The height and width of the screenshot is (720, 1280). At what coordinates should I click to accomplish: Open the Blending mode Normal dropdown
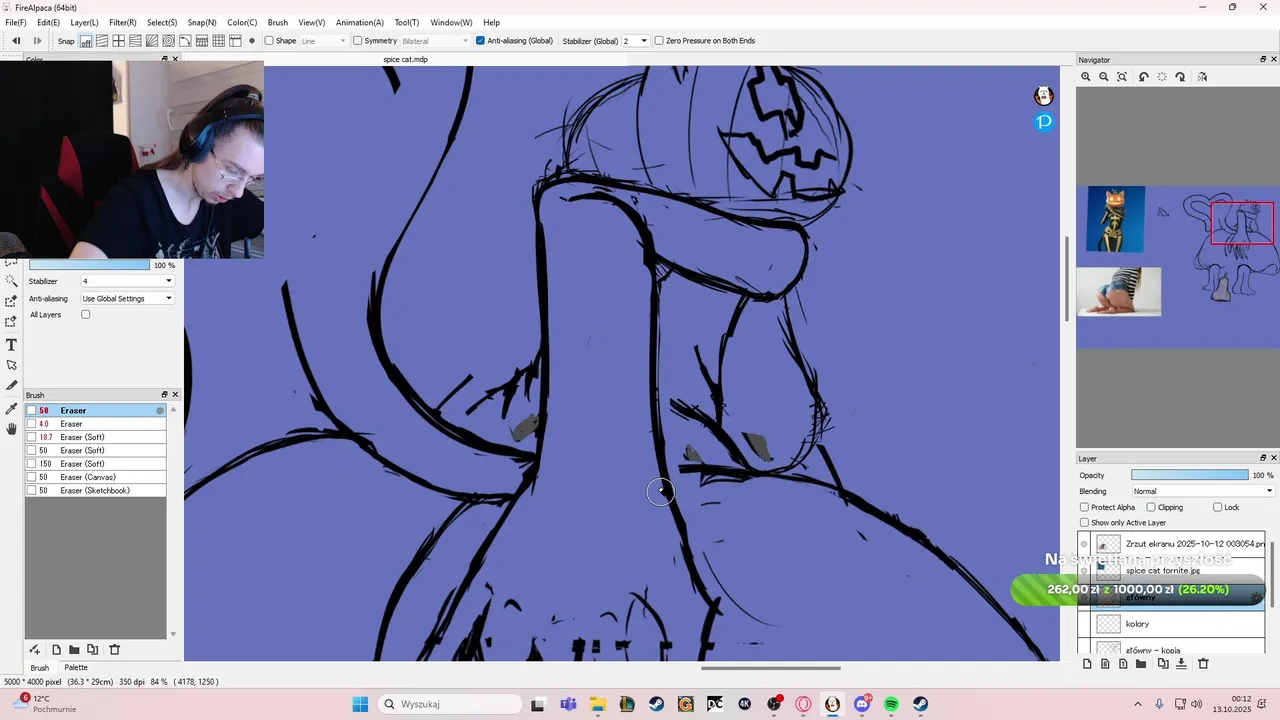tap(1203, 491)
